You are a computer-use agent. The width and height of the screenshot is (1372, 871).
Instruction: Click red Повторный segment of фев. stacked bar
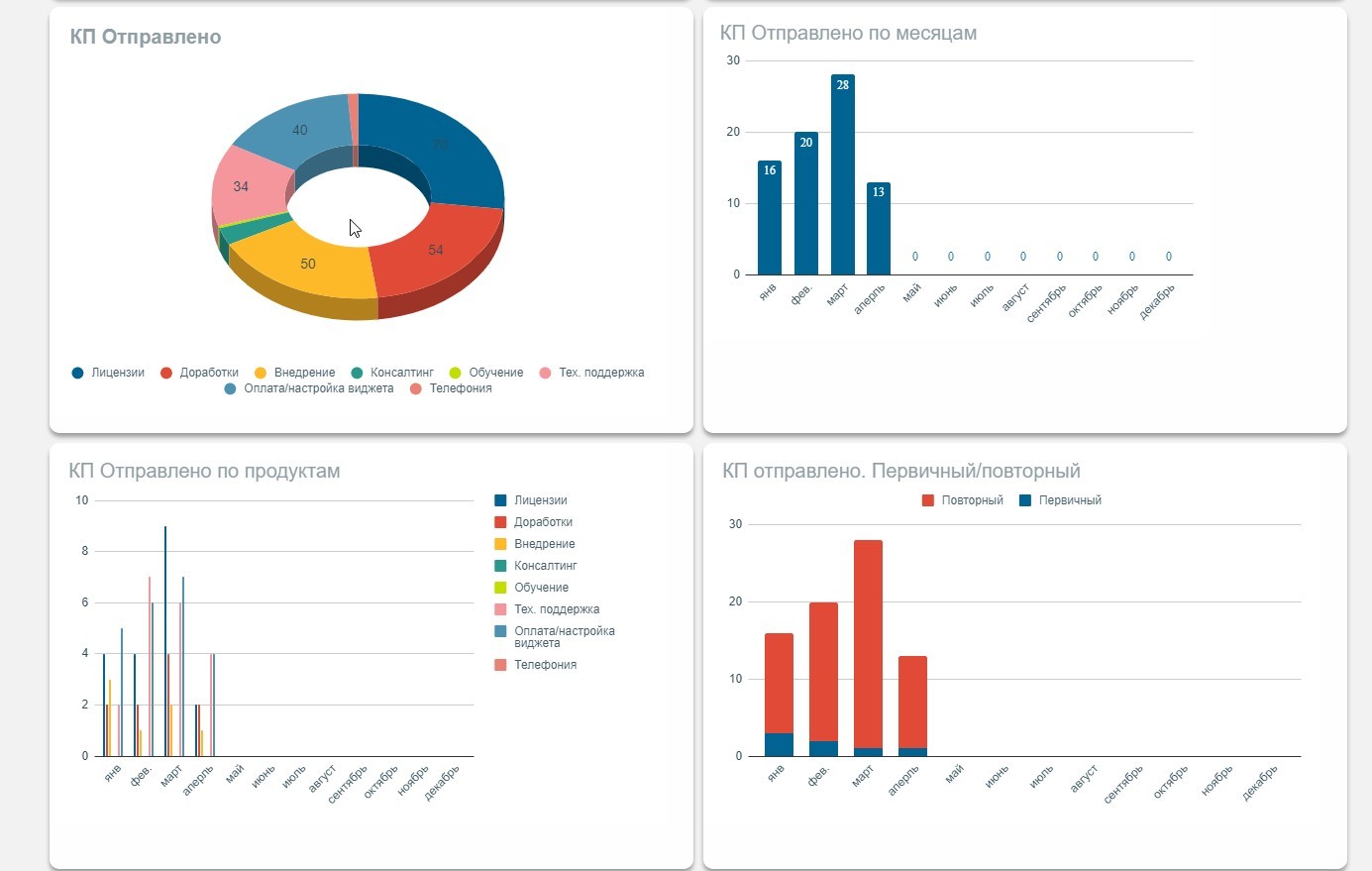pos(823,672)
